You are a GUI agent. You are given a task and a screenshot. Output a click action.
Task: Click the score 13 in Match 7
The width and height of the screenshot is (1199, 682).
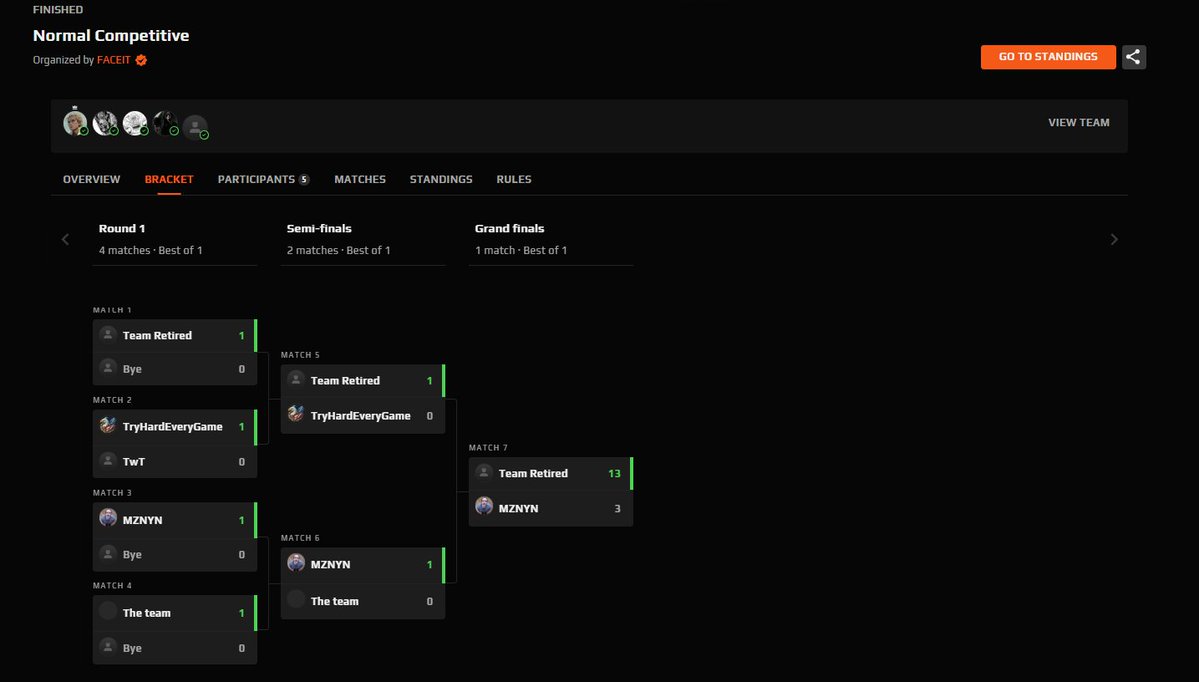(x=614, y=473)
